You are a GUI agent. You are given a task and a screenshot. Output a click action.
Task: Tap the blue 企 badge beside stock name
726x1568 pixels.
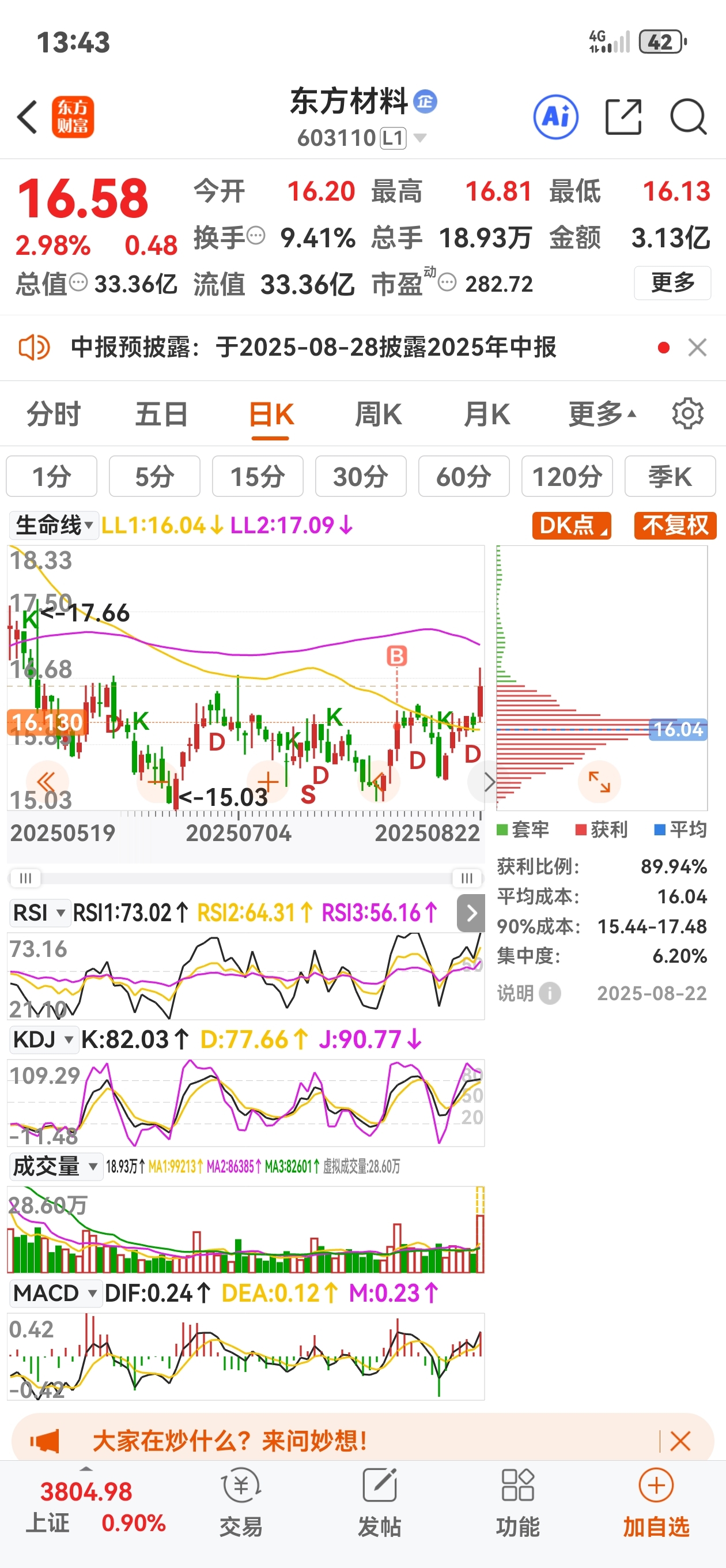pyautogui.click(x=425, y=101)
